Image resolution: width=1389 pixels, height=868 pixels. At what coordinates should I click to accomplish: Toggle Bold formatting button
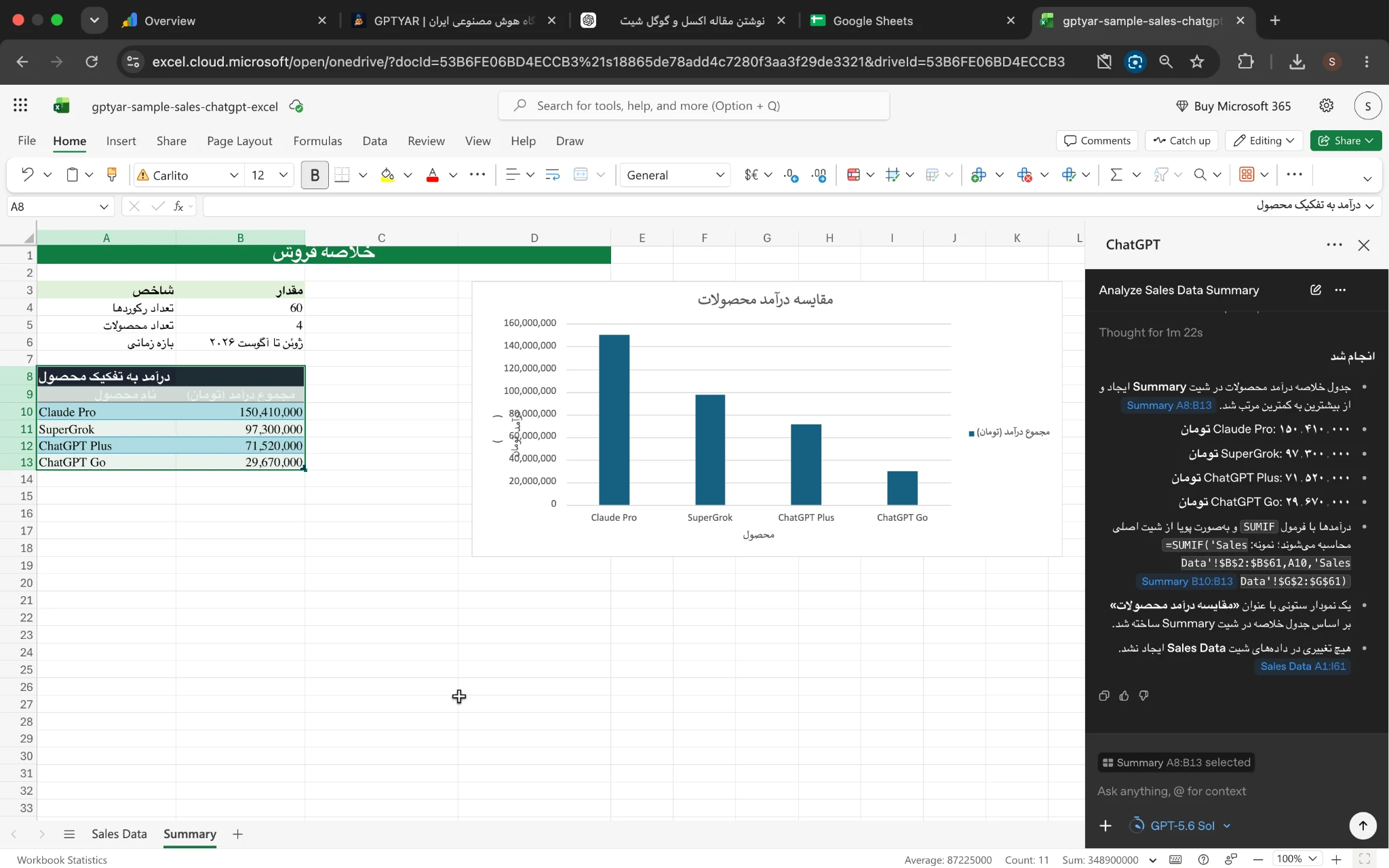point(315,175)
